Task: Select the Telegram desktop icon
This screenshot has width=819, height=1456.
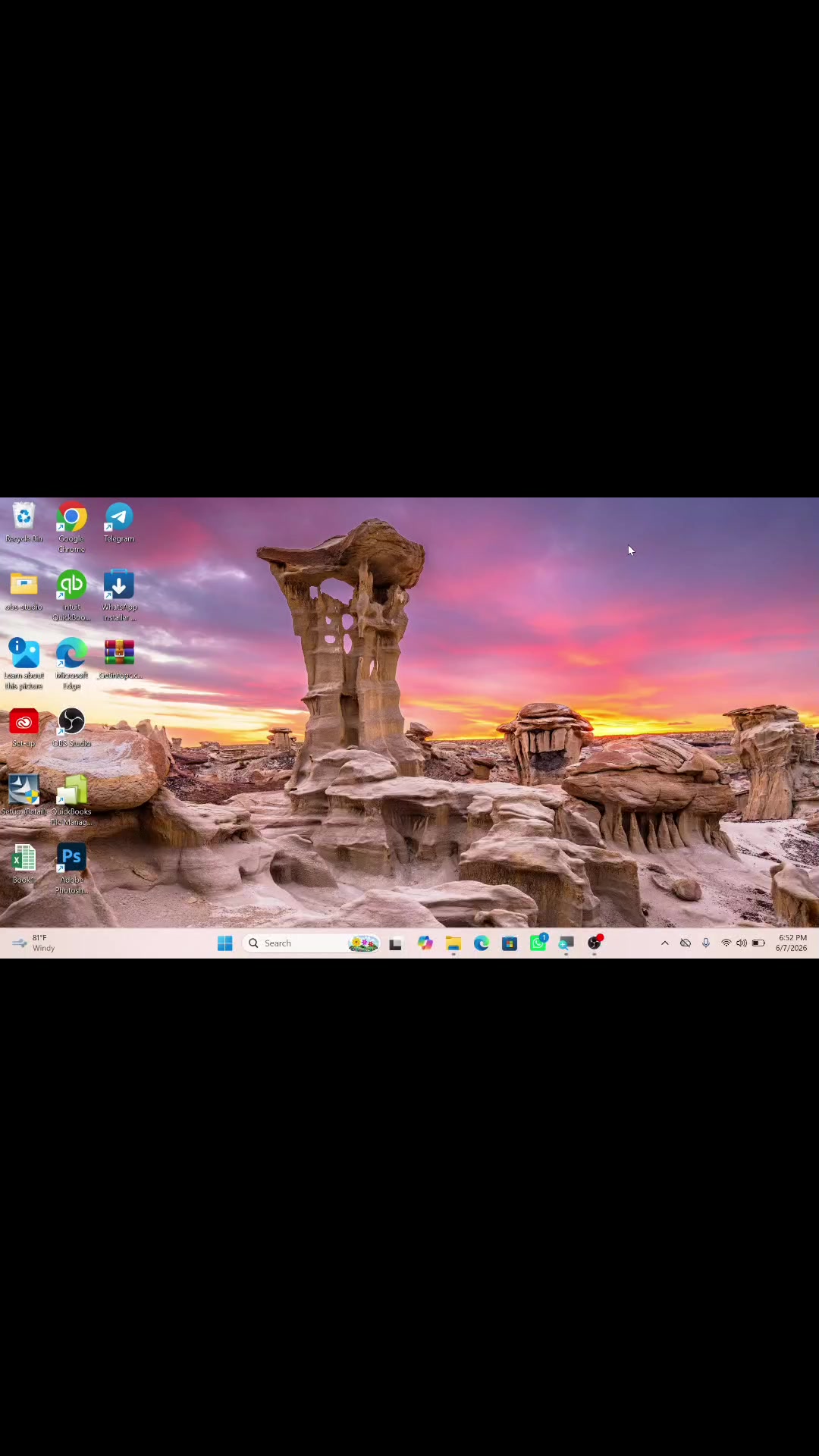Action: (119, 522)
